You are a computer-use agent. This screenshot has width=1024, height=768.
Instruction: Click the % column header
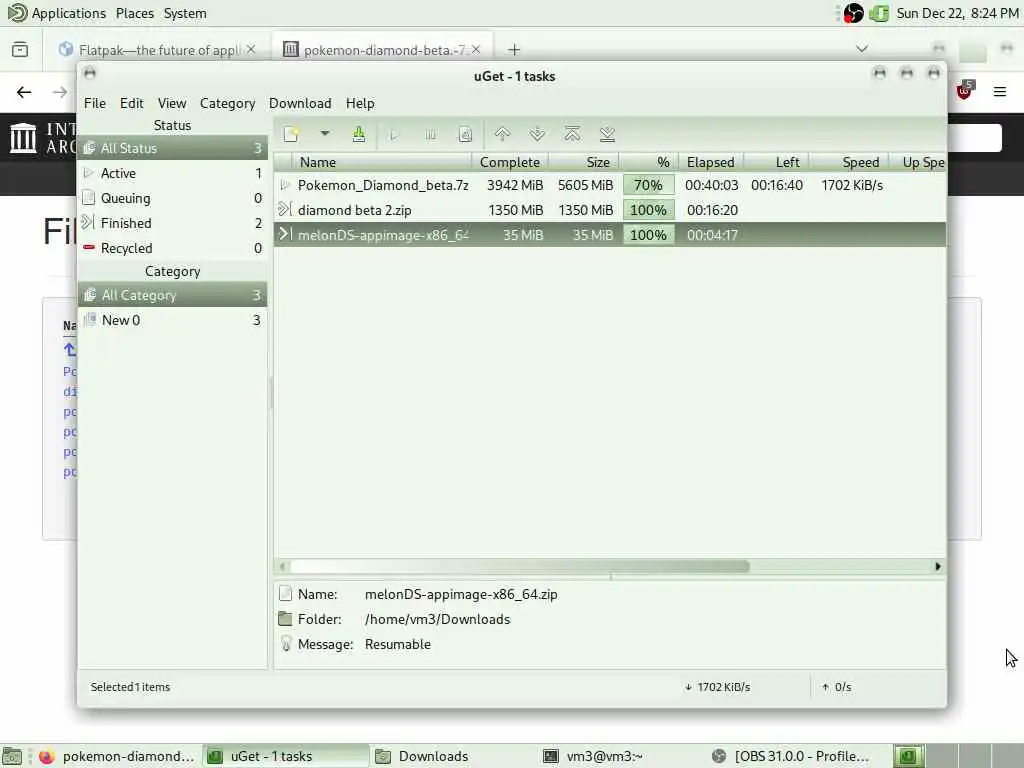(648, 162)
